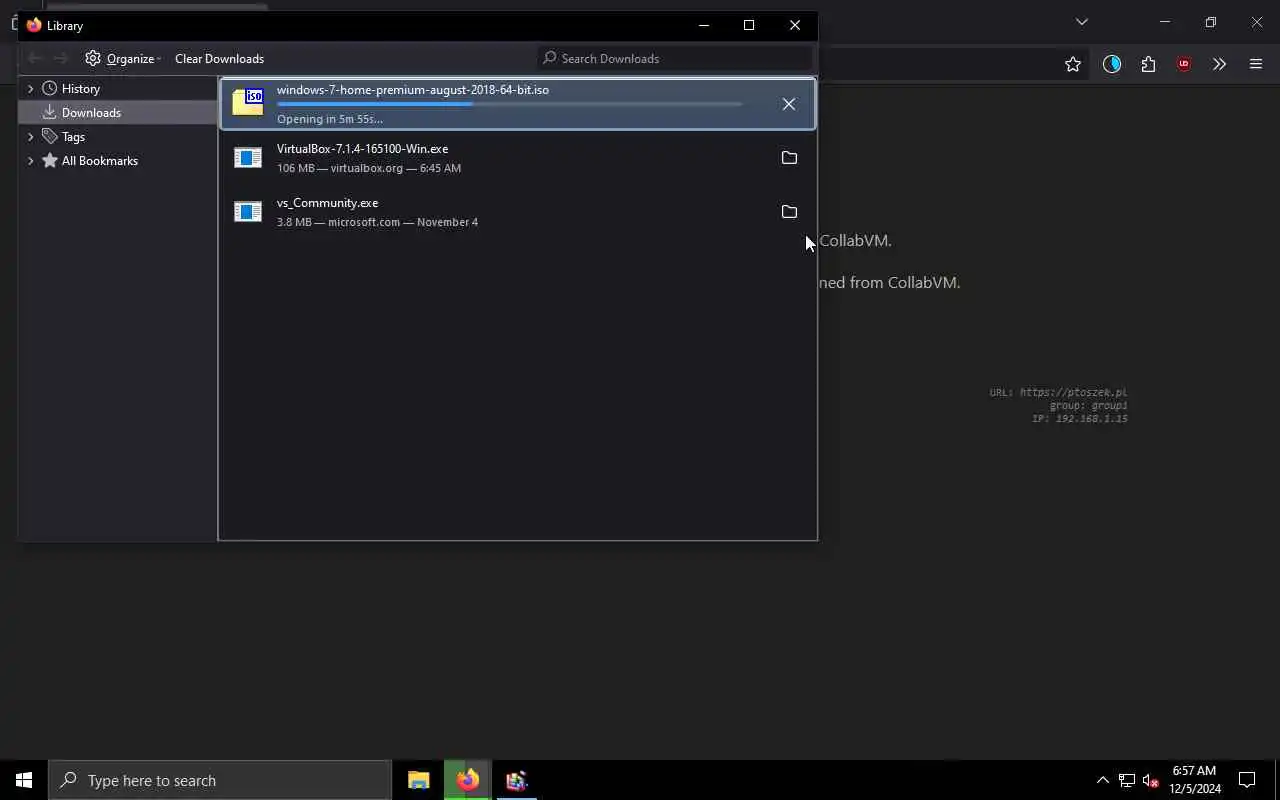Screen dimensions: 1280x800
Task: Open the list all tabs dropdown in Firefox
Action: tap(1081, 21)
